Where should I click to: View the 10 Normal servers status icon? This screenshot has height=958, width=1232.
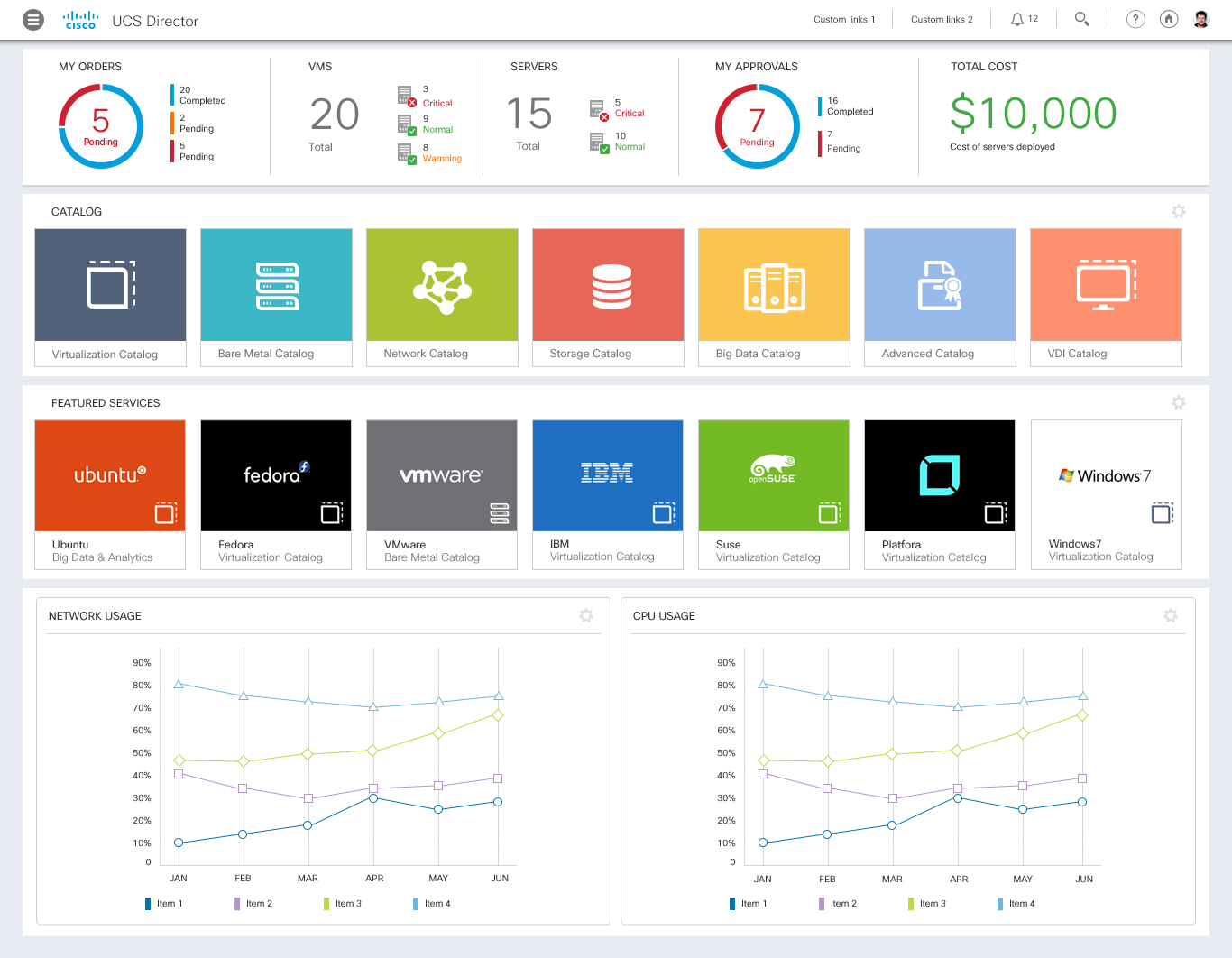[x=599, y=143]
